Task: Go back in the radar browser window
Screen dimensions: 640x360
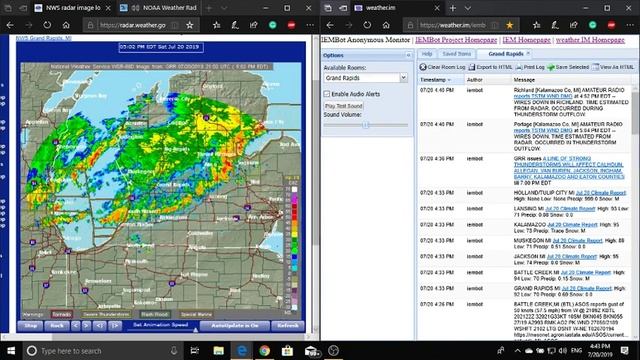Action: (x=10, y=25)
